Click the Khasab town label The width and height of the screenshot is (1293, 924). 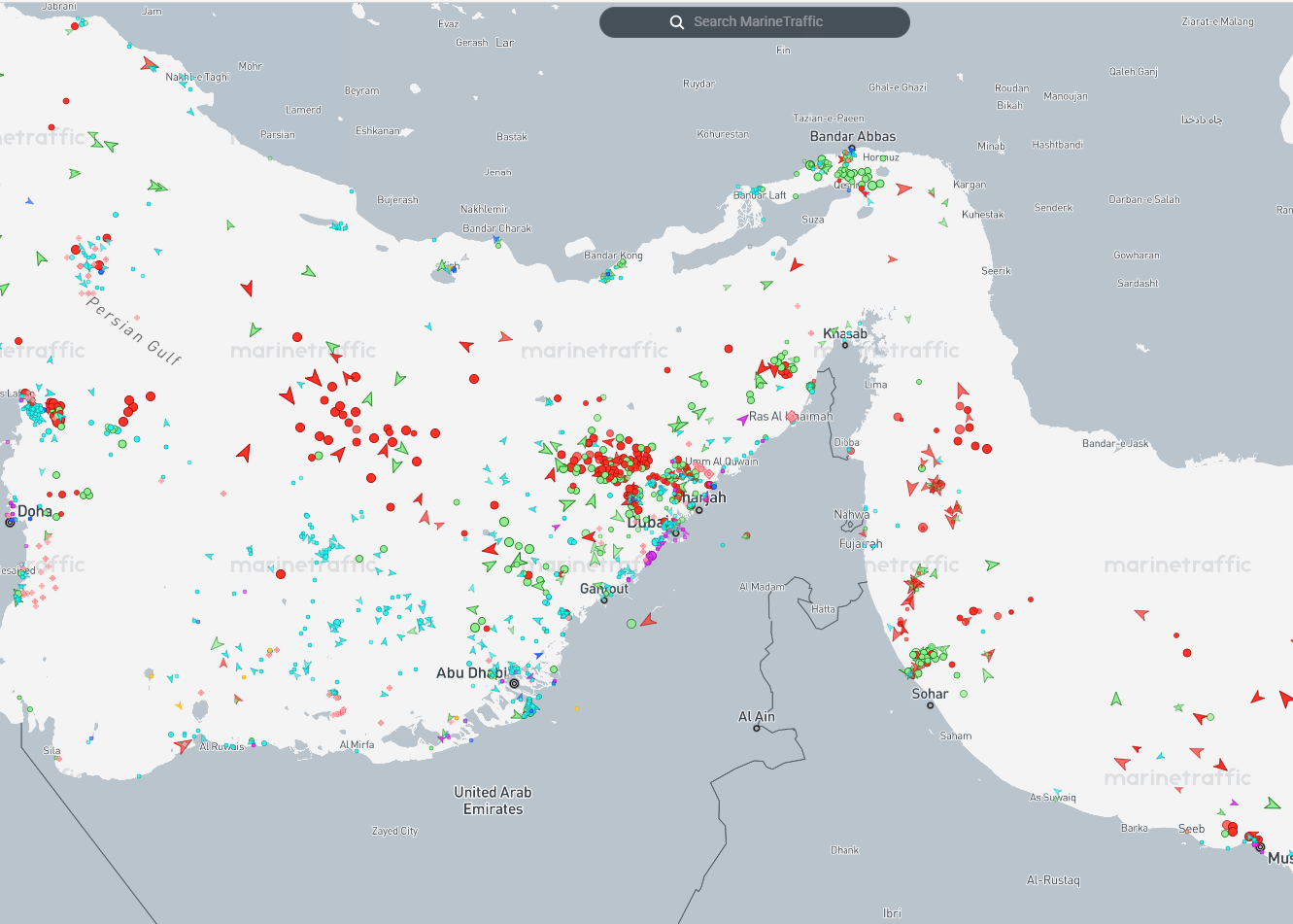click(845, 333)
